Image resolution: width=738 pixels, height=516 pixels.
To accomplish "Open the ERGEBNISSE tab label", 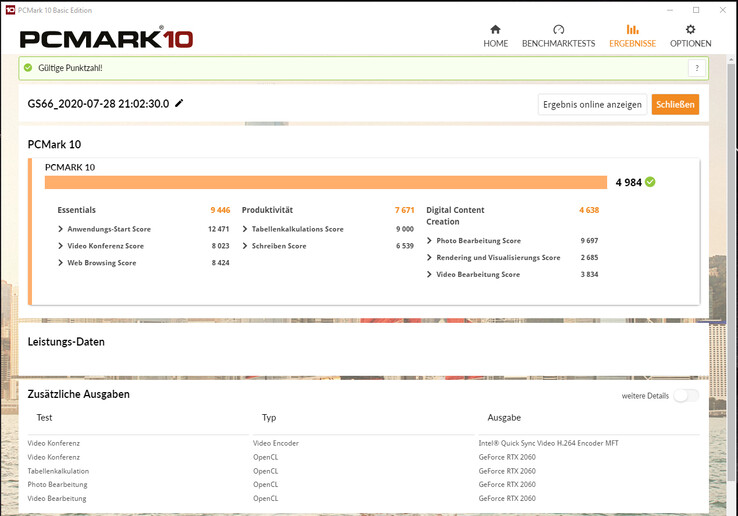I will (632, 43).
